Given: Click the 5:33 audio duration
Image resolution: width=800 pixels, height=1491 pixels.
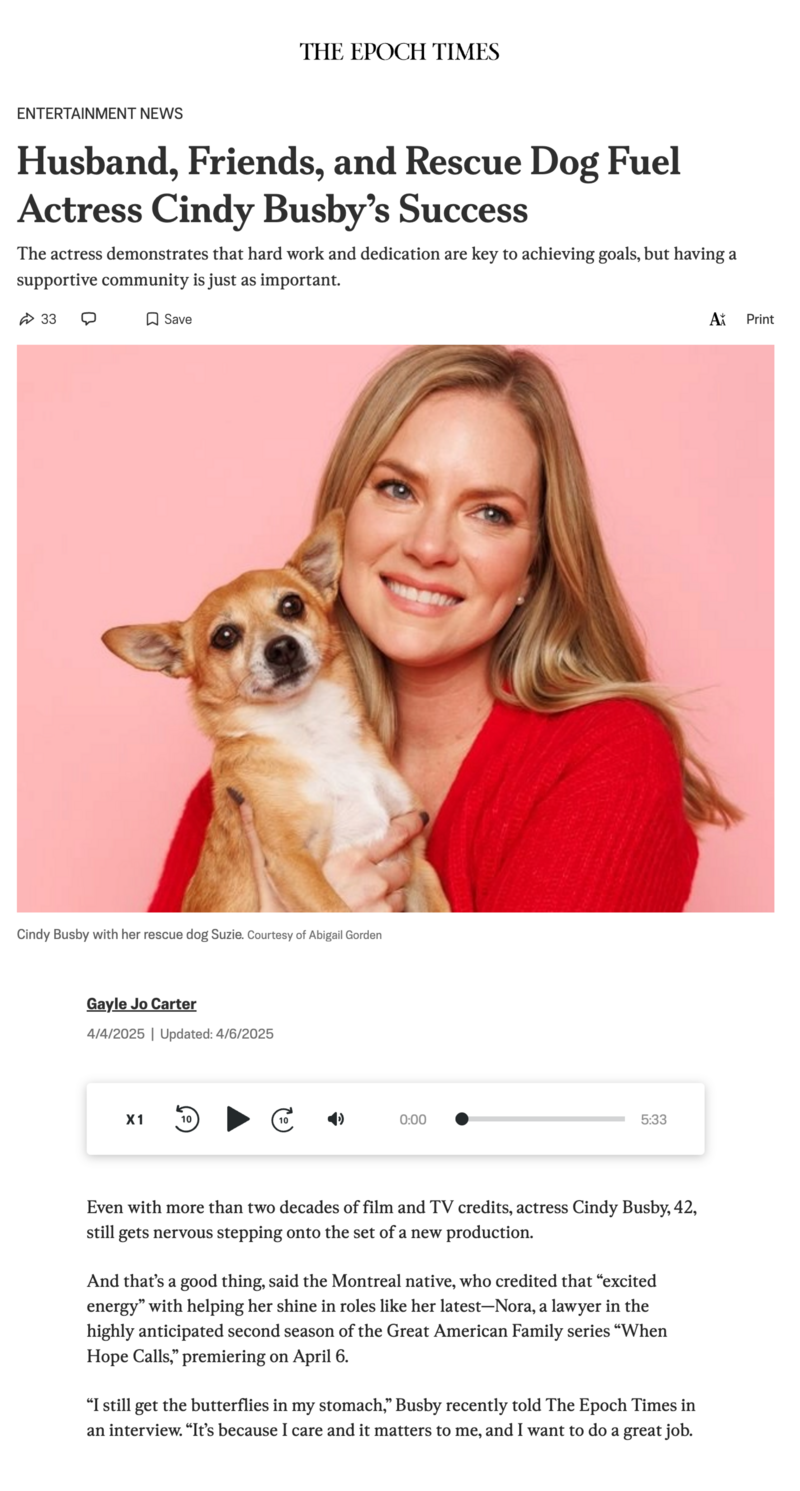Looking at the screenshot, I should (x=653, y=1119).
